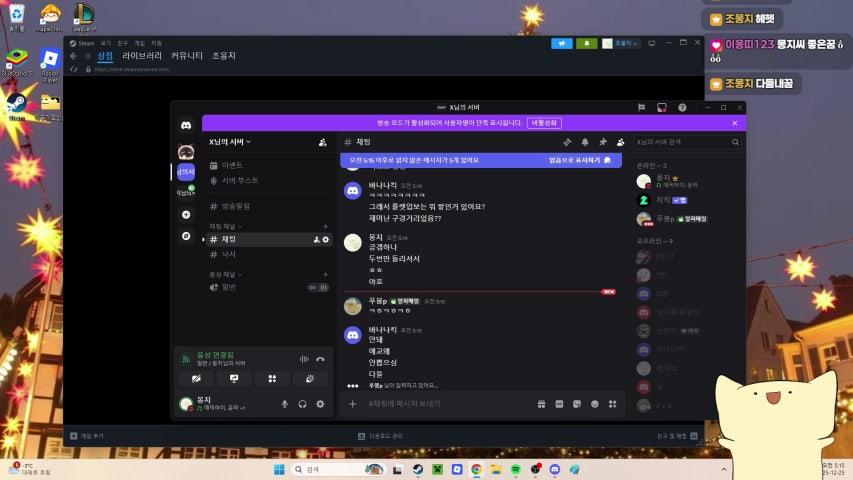The width and height of the screenshot is (853, 480).
Task: Toggle the member list in channel header
Action: tap(621, 142)
